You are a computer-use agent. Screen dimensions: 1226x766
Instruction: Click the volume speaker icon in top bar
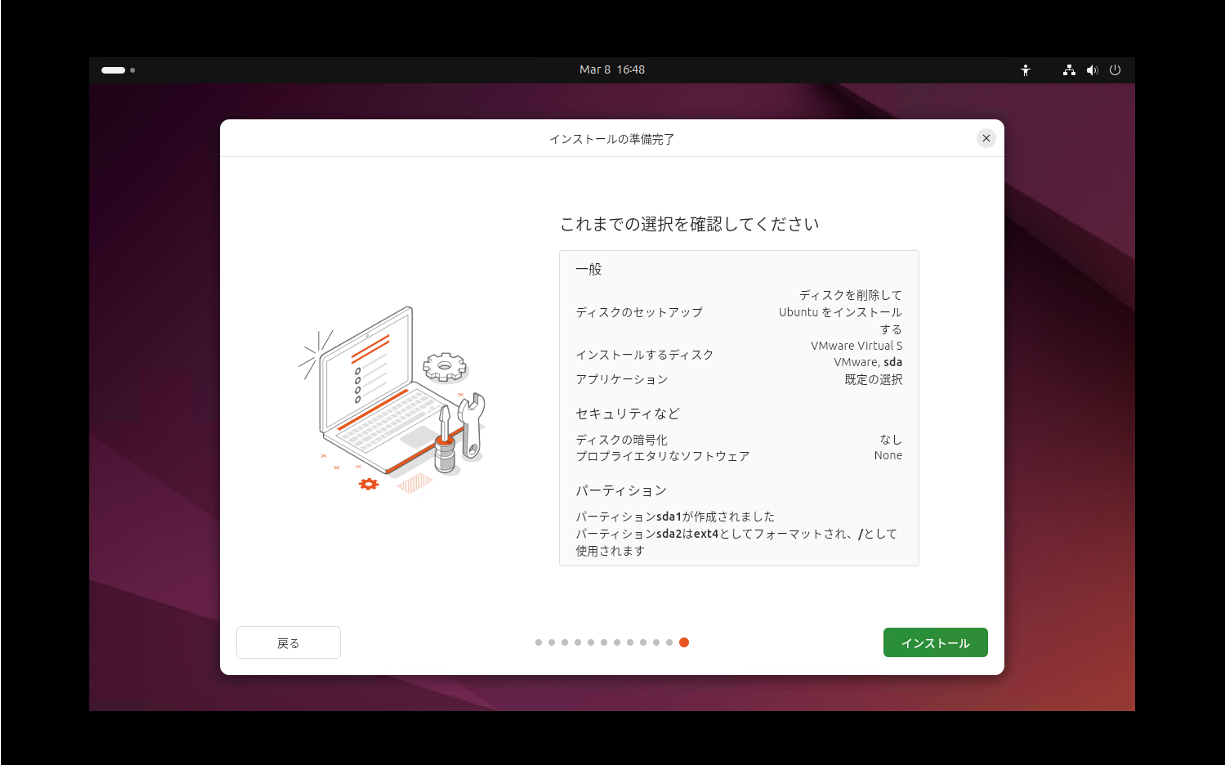(x=1092, y=70)
